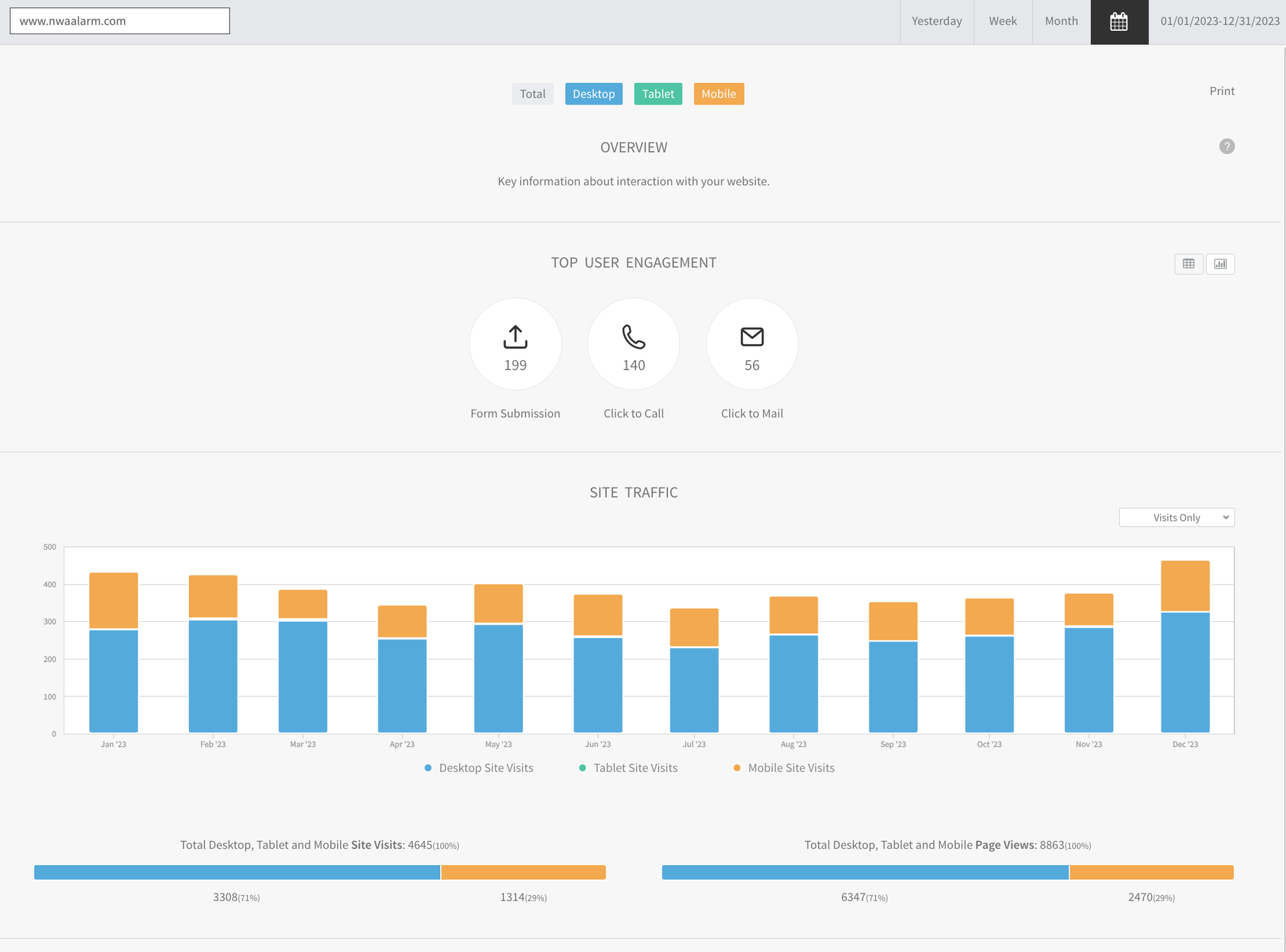Open the calendar date picker

point(1119,21)
